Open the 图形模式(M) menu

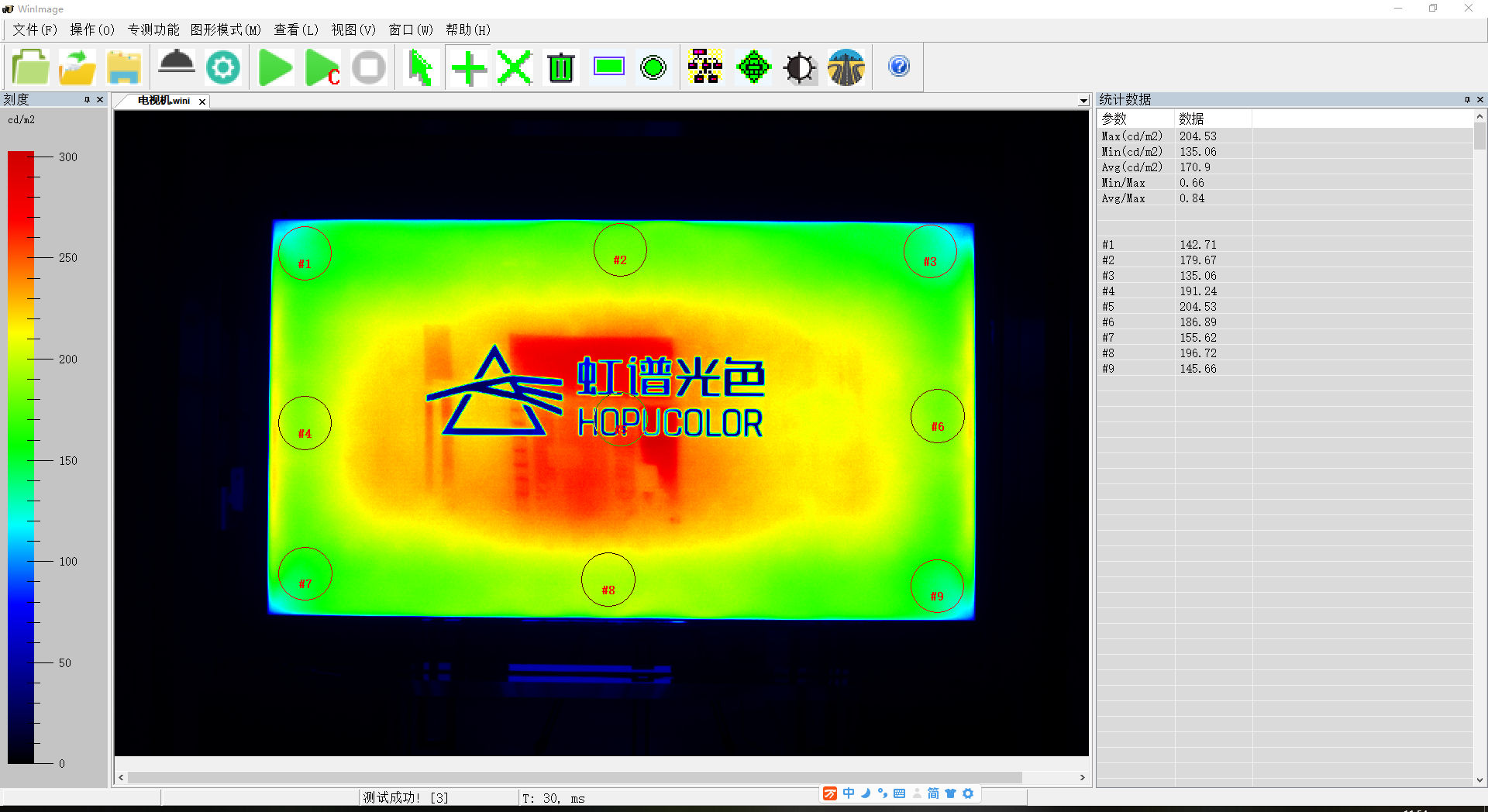click(226, 30)
